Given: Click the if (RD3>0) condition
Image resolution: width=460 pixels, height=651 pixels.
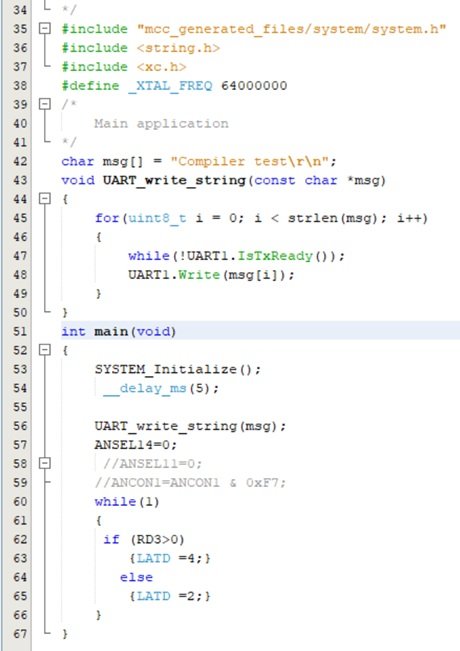Looking at the screenshot, I should point(144,539).
